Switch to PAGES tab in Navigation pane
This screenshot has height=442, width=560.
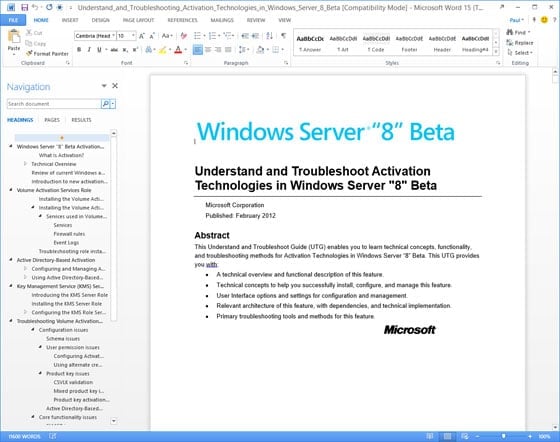(52, 120)
